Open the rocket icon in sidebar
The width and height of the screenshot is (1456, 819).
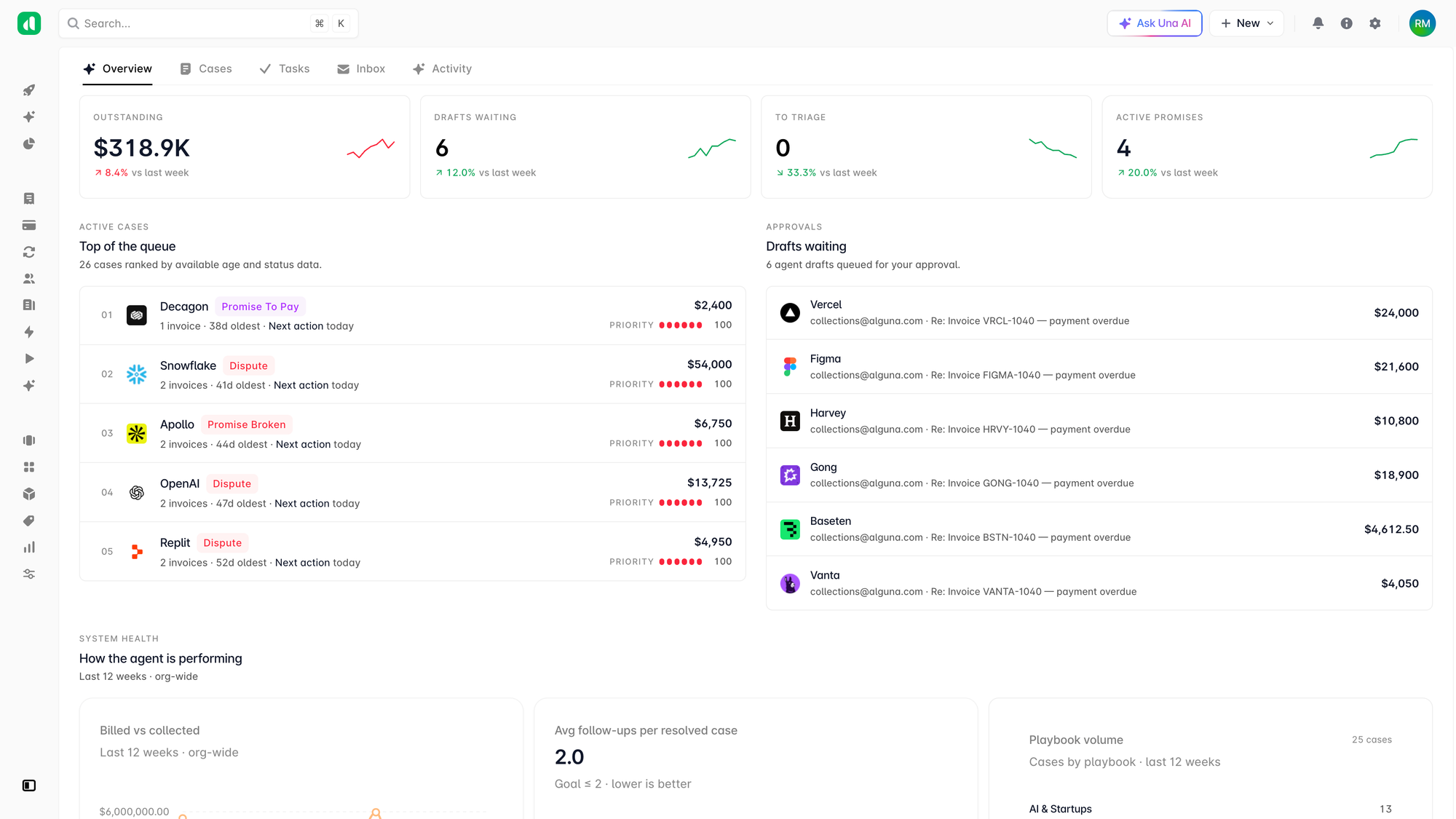[29, 90]
